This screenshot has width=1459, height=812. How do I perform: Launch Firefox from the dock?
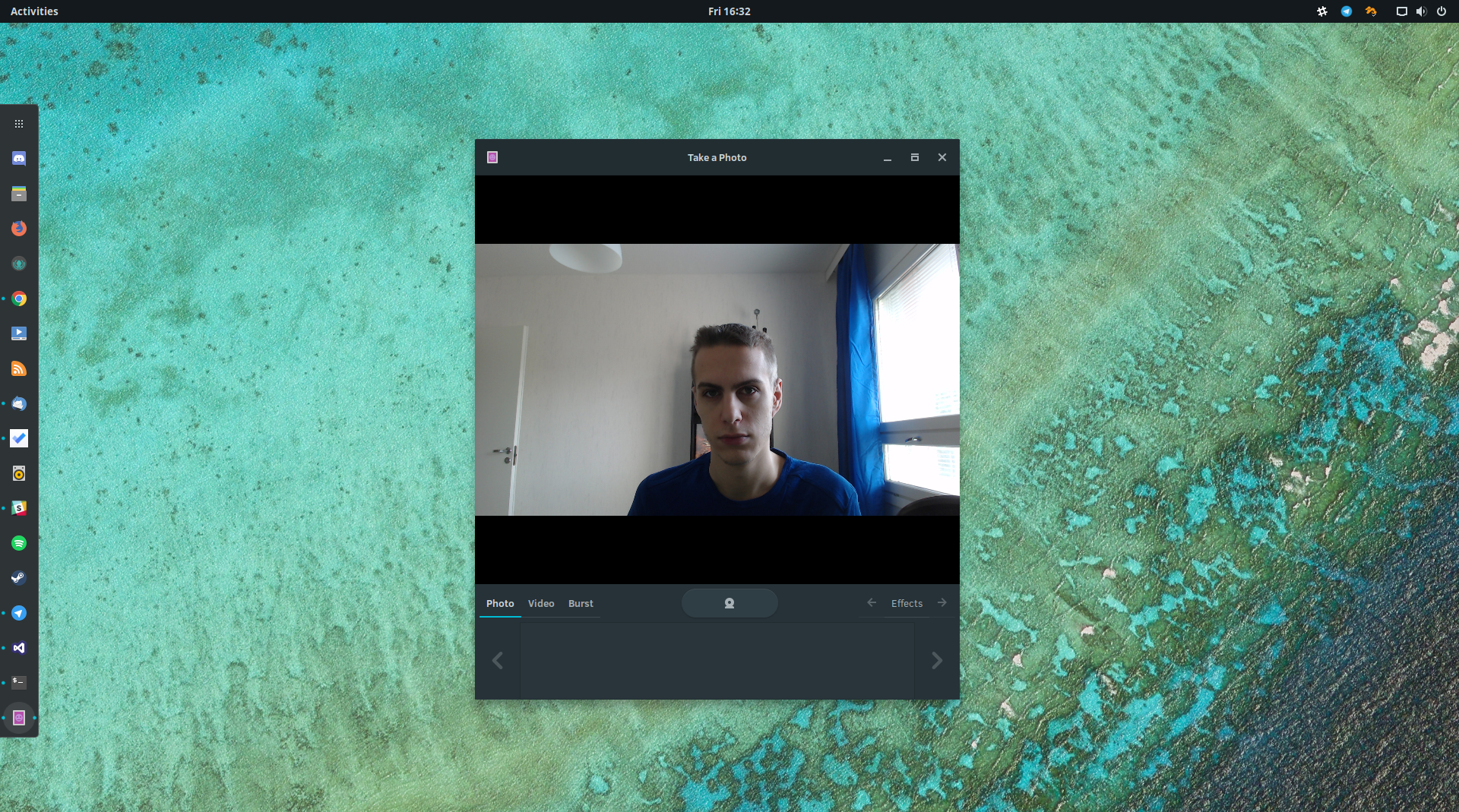coord(19,229)
